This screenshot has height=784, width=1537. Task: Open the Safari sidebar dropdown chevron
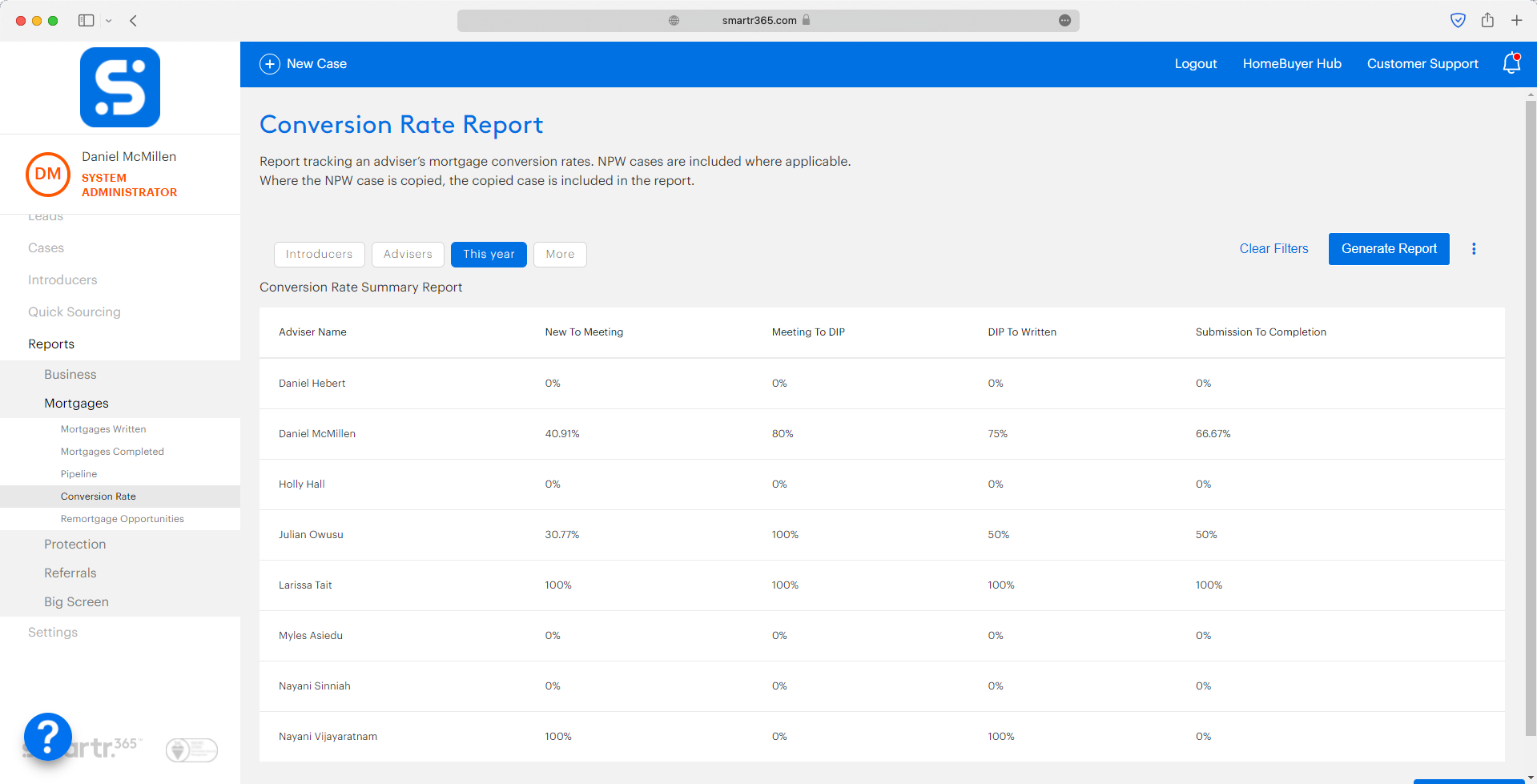coord(109,21)
